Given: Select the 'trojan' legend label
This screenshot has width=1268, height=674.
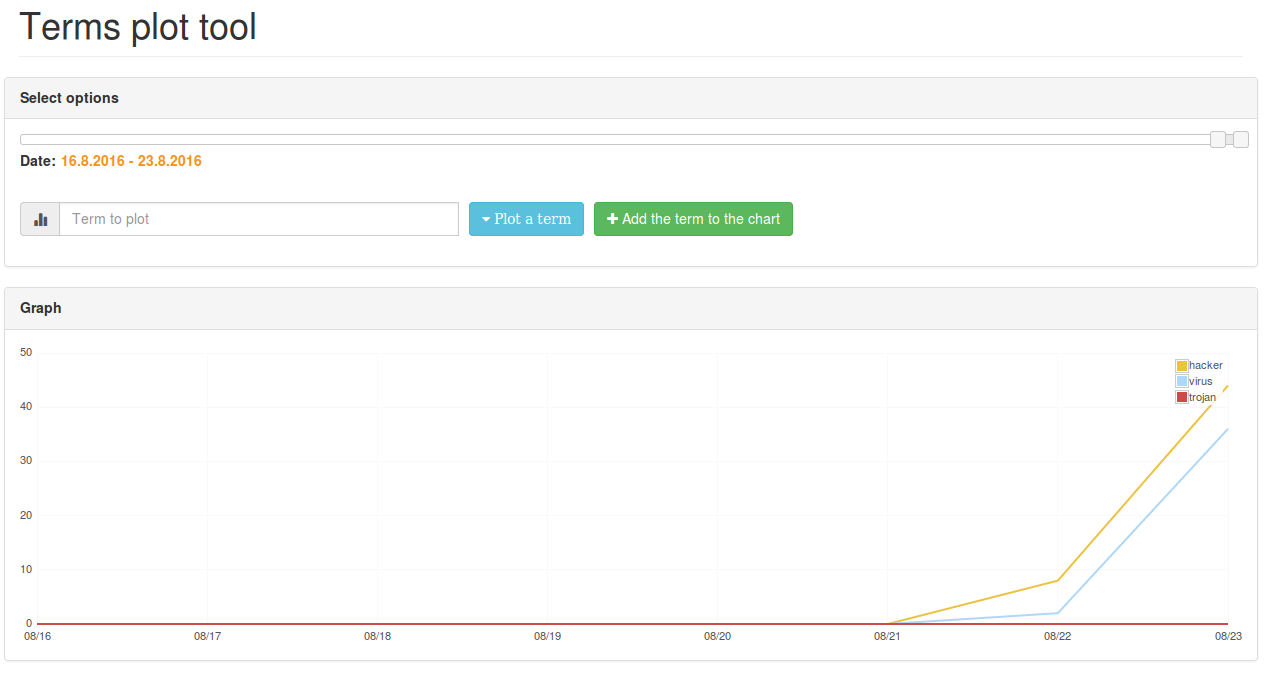Looking at the screenshot, I should click(1203, 398).
